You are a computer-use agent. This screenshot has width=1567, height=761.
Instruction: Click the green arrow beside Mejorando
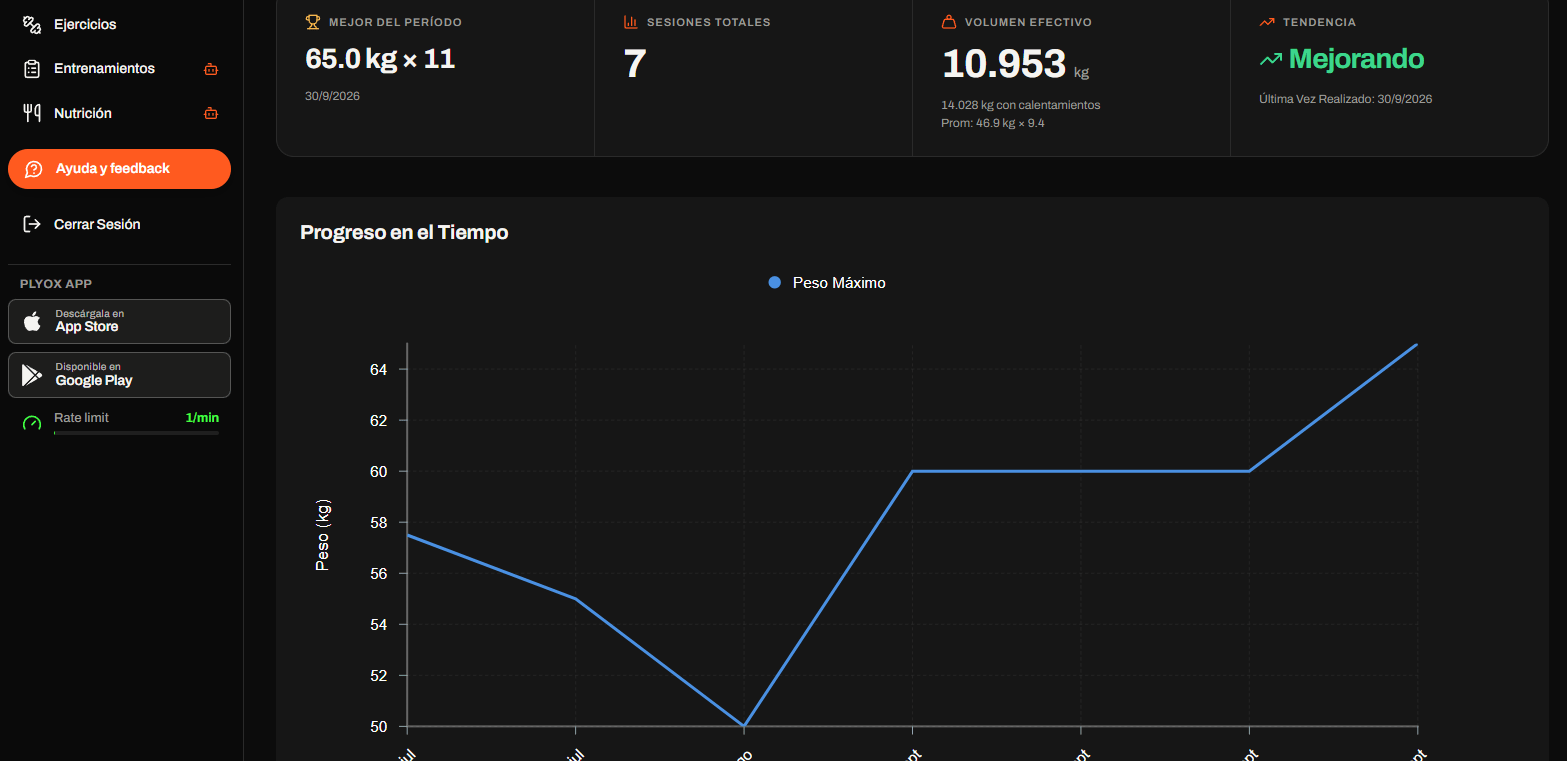[1271, 60]
